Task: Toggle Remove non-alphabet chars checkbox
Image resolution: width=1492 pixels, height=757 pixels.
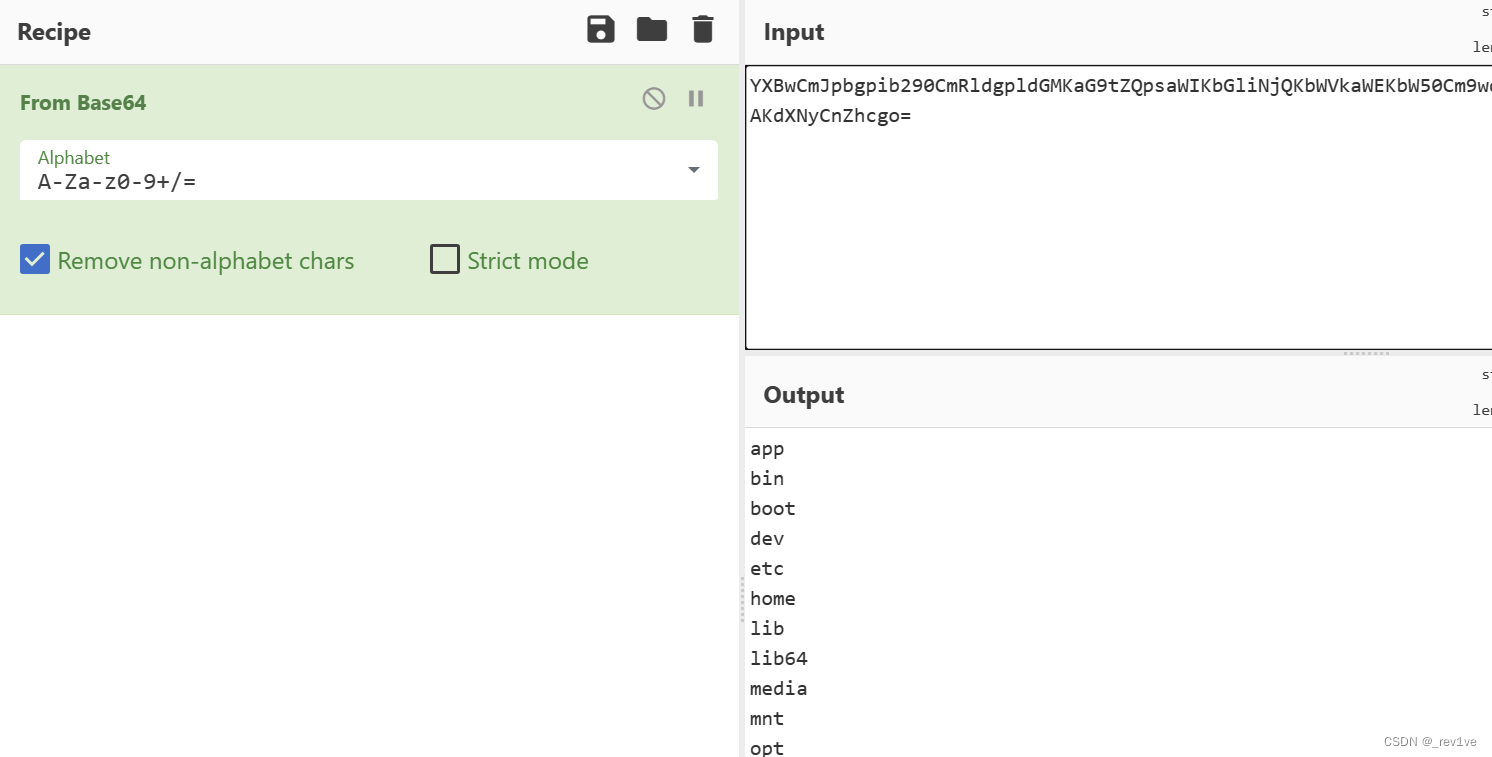Action: (x=35, y=260)
